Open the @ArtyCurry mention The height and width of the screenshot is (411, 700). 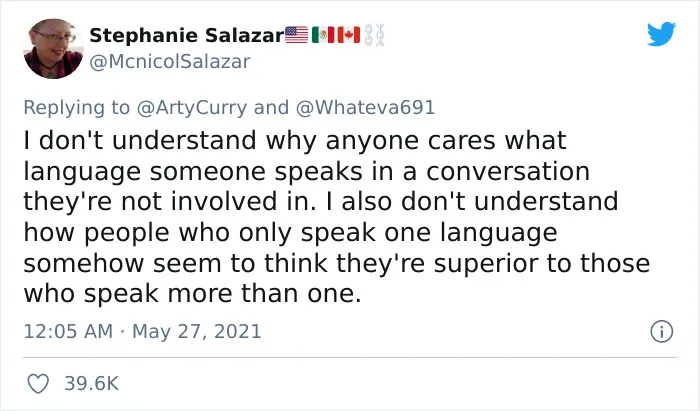(x=192, y=108)
